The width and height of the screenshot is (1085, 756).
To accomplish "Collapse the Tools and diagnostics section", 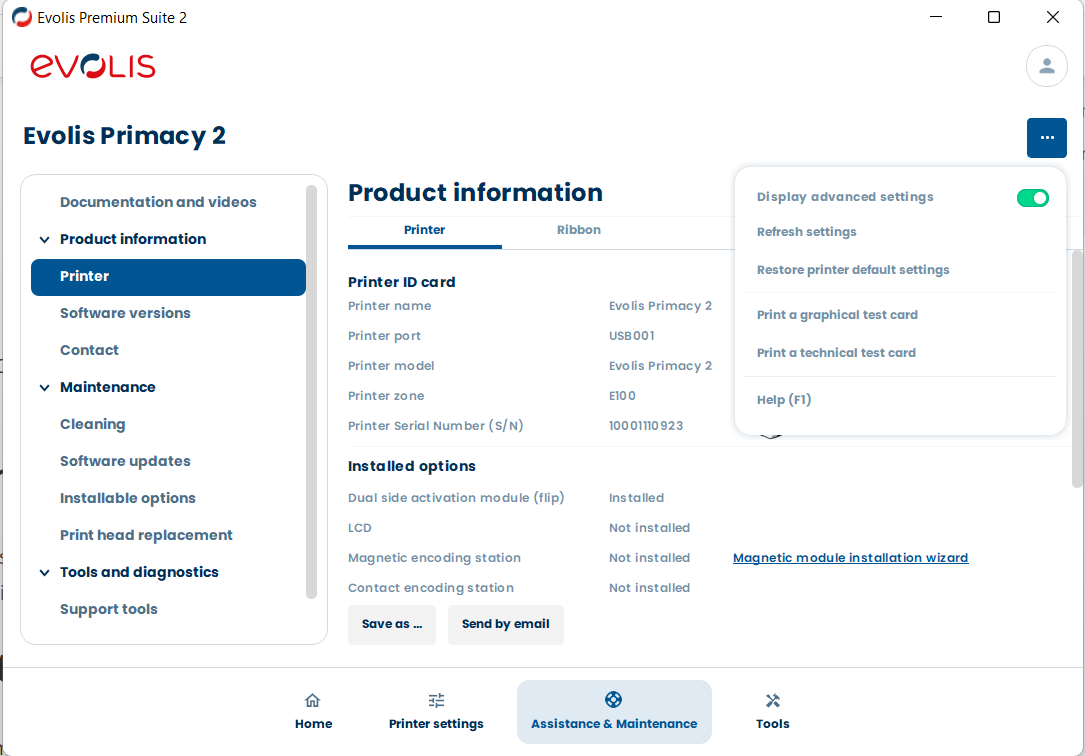I will [44, 573].
